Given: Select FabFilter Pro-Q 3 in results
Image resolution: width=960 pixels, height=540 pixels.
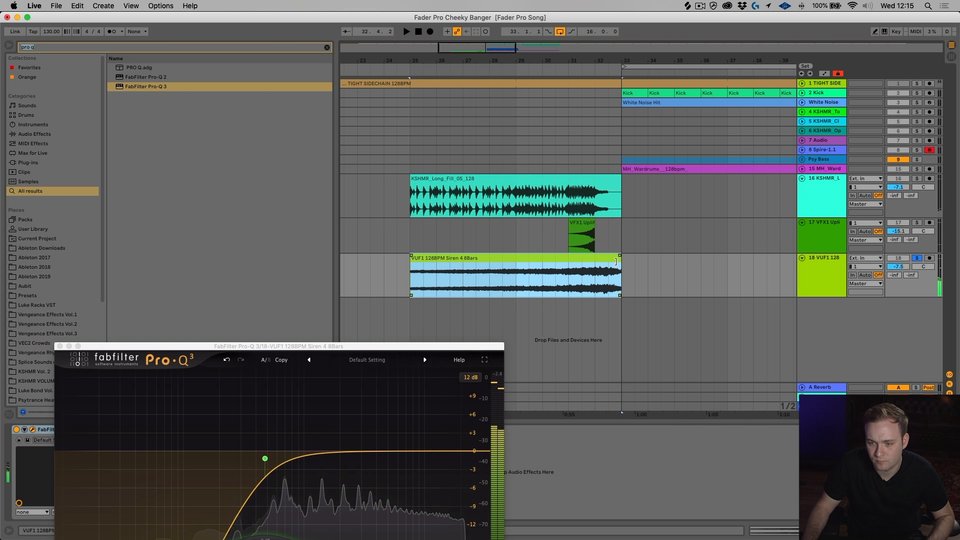Looking at the screenshot, I should [x=146, y=86].
